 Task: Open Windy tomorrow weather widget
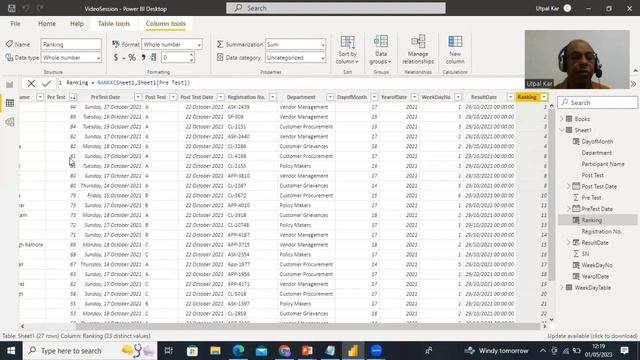(496, 351)
